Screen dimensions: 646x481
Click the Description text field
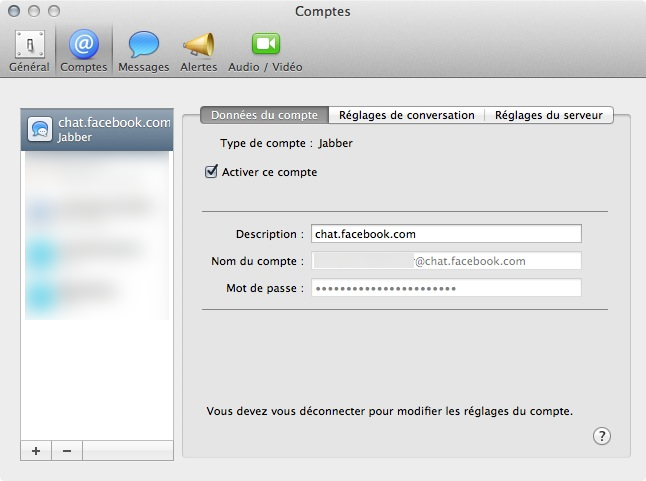(x=446, y=234)
